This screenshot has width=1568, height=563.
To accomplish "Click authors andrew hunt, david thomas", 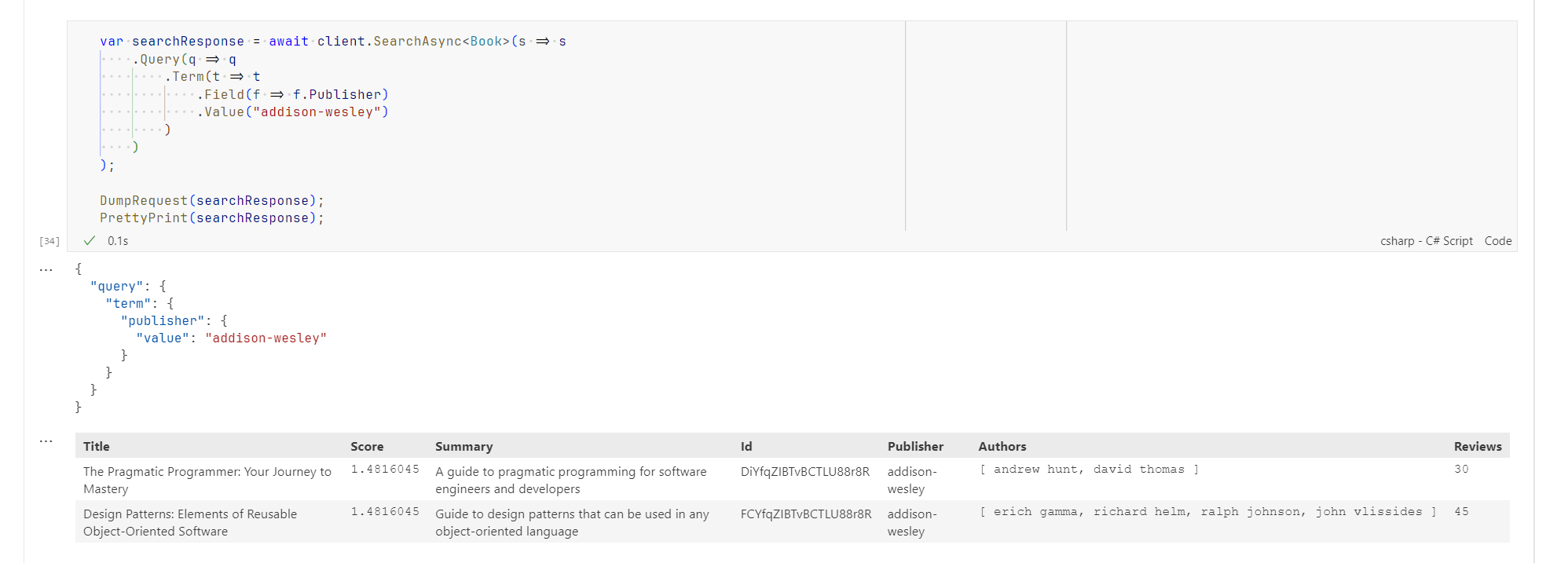I will (x=1089, y=469).
